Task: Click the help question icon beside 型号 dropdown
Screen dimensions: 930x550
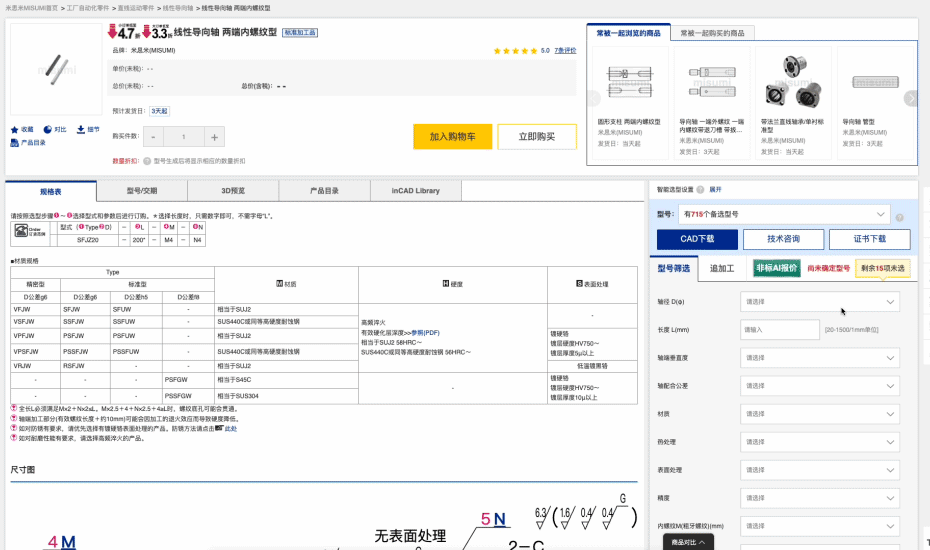Action: (x=899, y=217)
